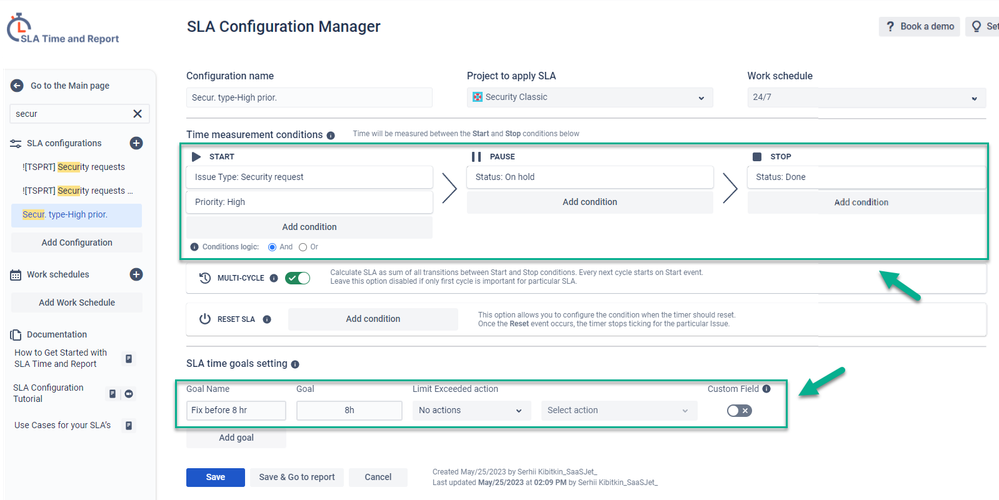The image size is (999, 500).
Task: Click the RESET SLA power icon
Action: click(205, 319)
